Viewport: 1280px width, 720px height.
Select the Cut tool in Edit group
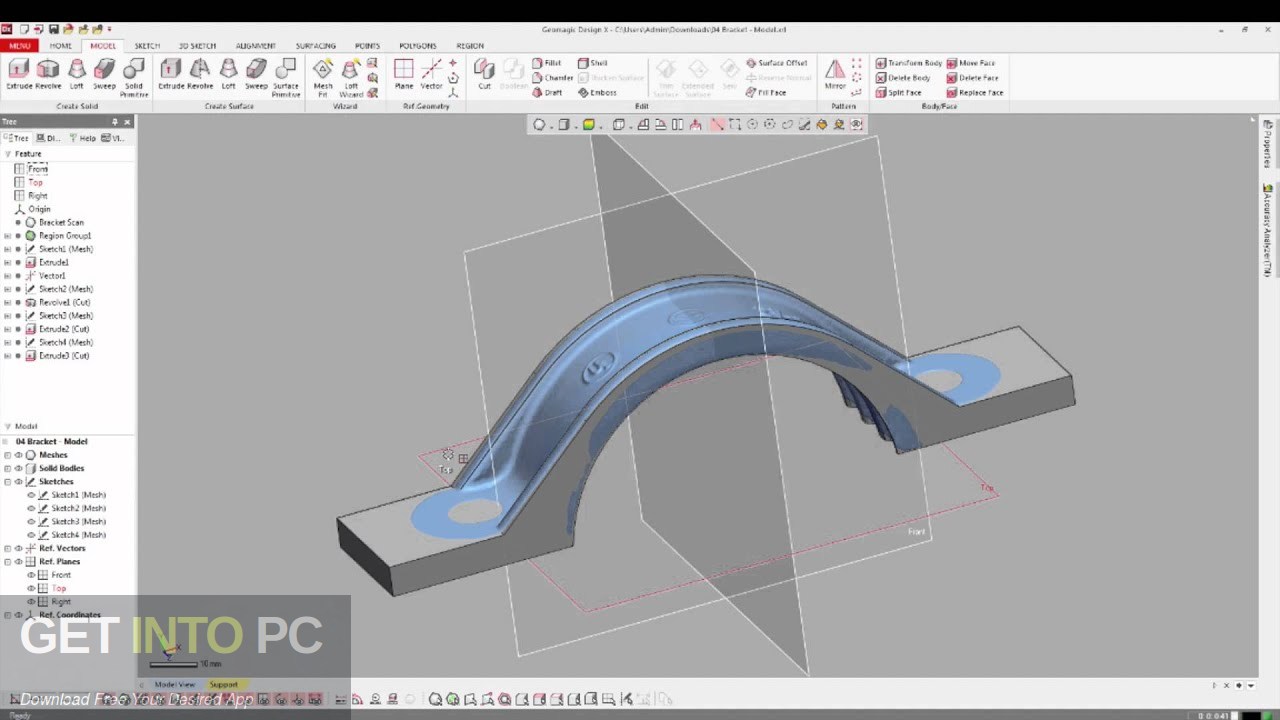484,74
